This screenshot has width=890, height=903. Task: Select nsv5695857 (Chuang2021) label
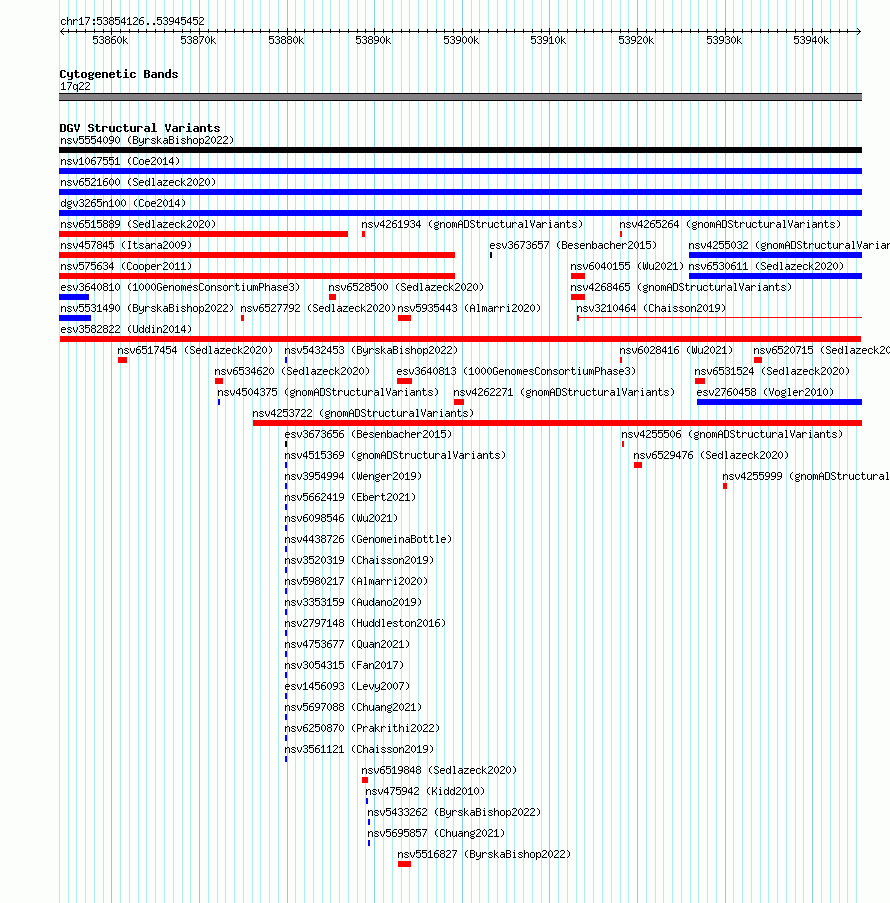click(x=437, y=834)
